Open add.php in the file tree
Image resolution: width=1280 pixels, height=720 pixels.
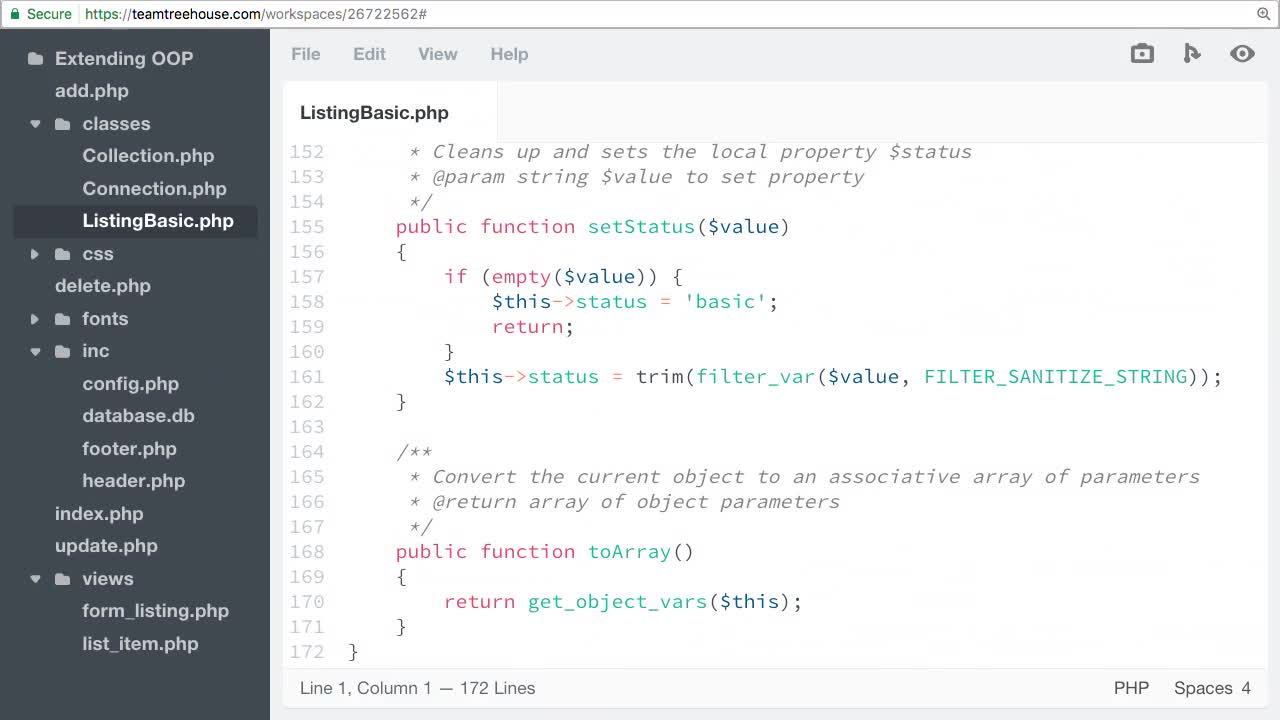click(x=92, y=91)
